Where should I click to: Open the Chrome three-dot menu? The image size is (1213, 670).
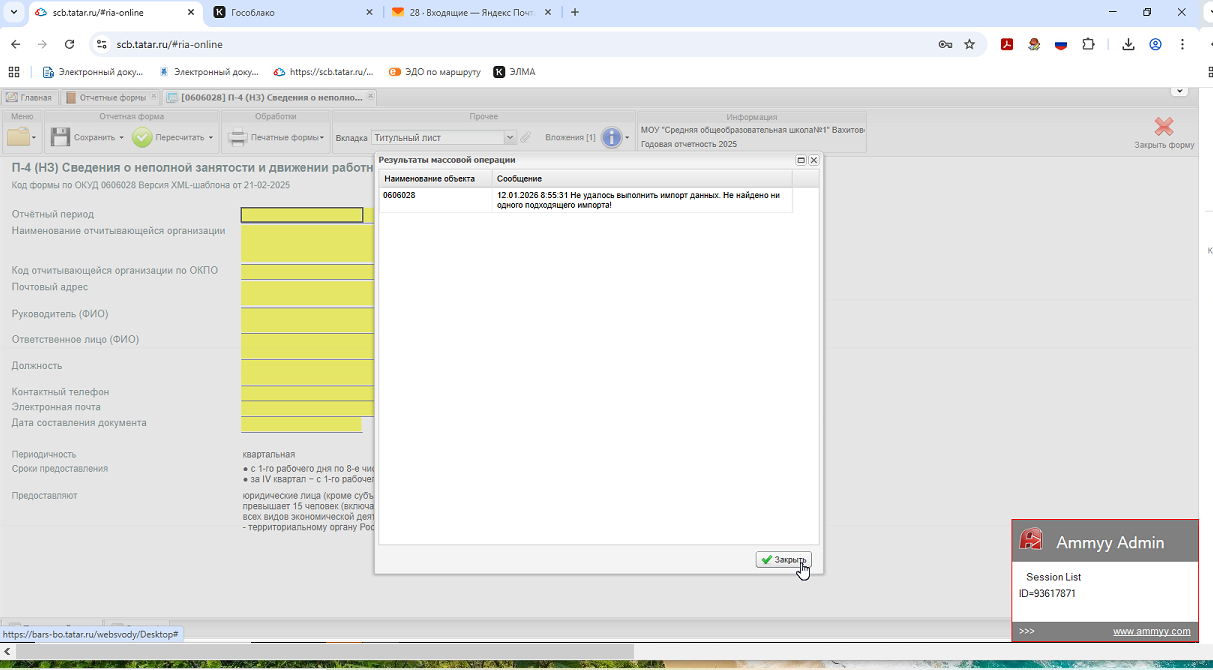tap(1183, 44)
